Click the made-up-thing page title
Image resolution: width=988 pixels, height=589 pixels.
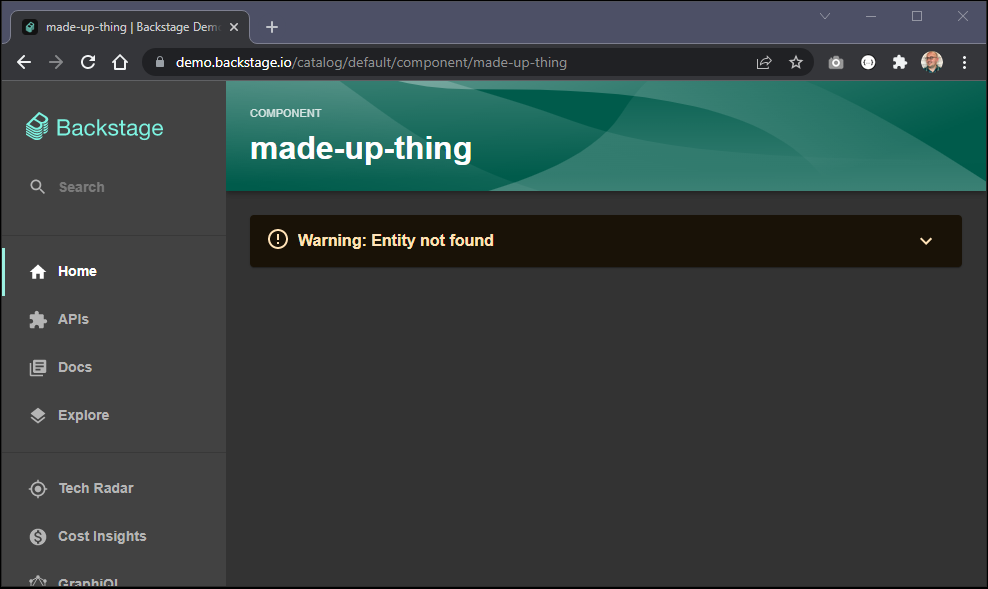tap(361, 149)
